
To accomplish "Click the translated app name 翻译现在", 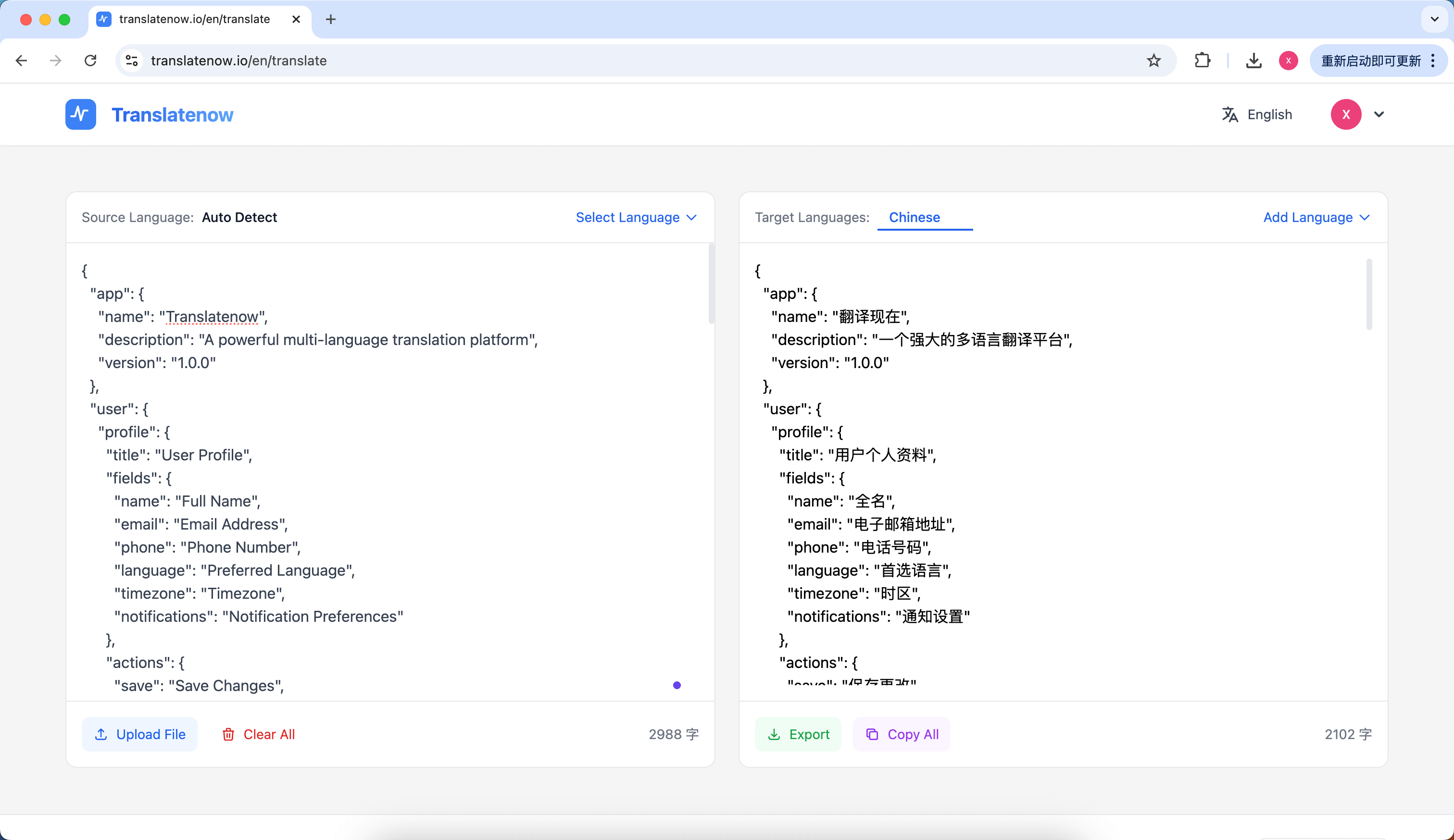I will (x=869, y=317).
